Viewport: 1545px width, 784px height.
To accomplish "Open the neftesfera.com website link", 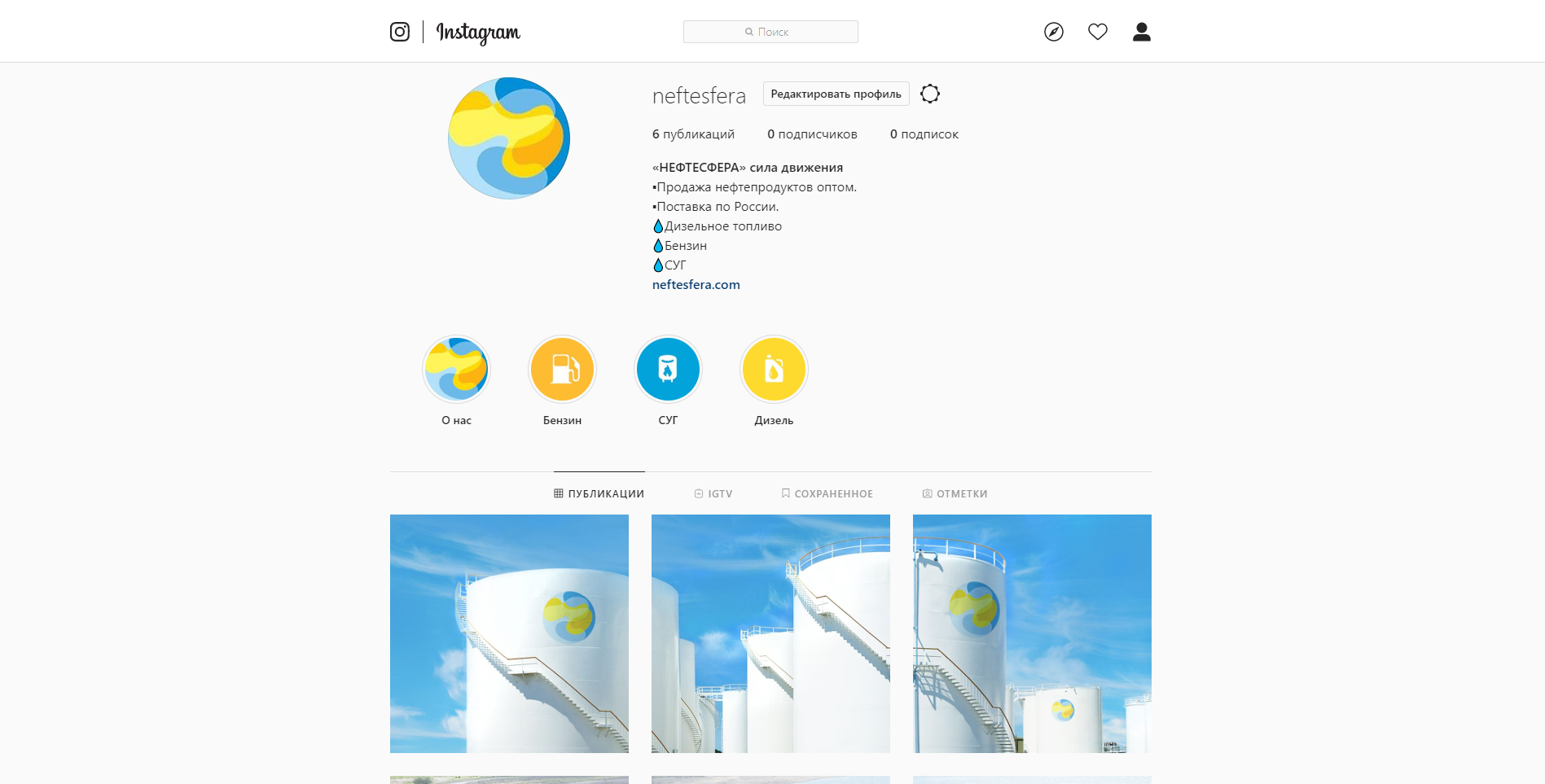I will click(x=696, y=284).
